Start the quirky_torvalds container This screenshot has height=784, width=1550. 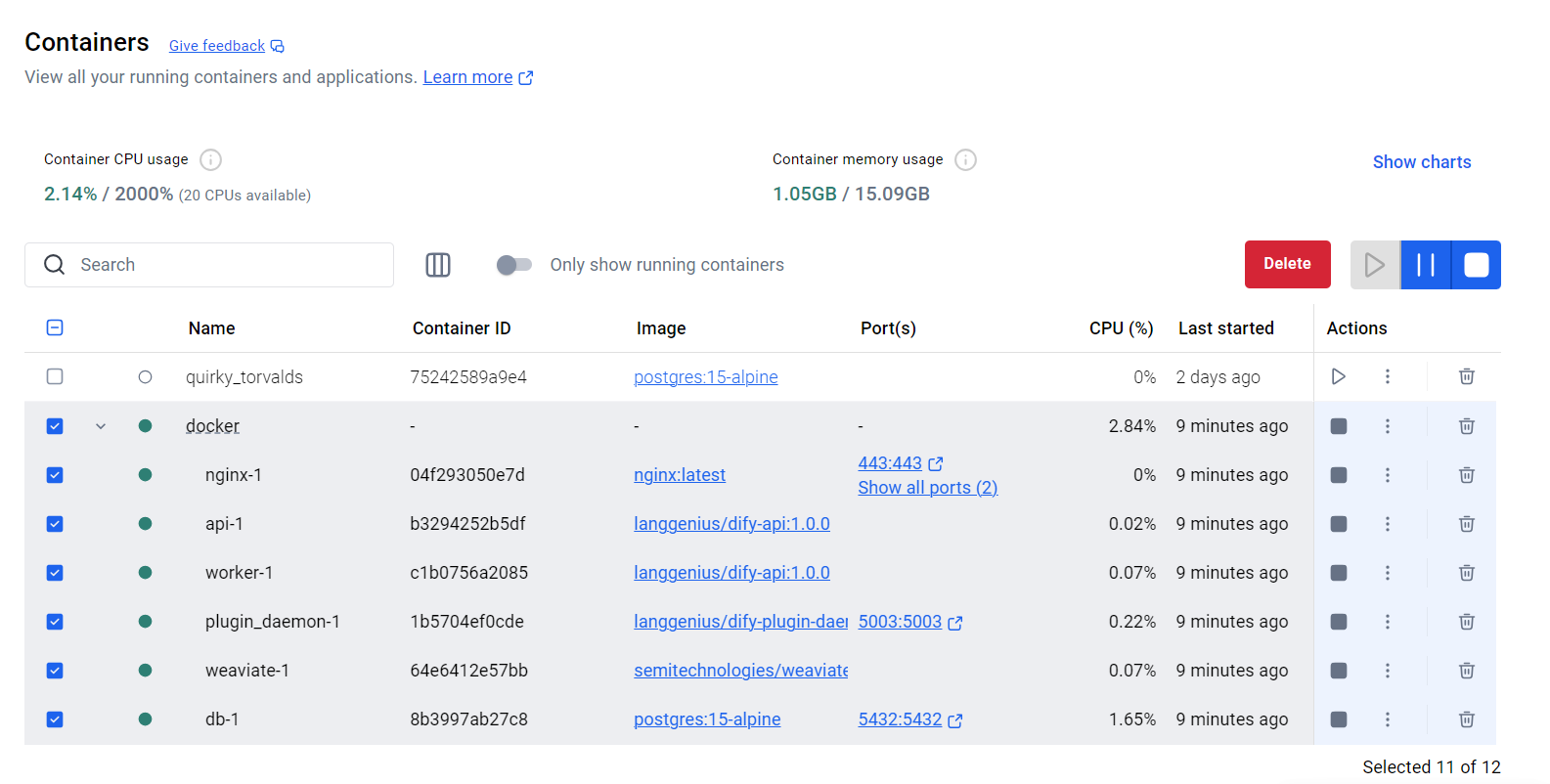[1339, 376]
